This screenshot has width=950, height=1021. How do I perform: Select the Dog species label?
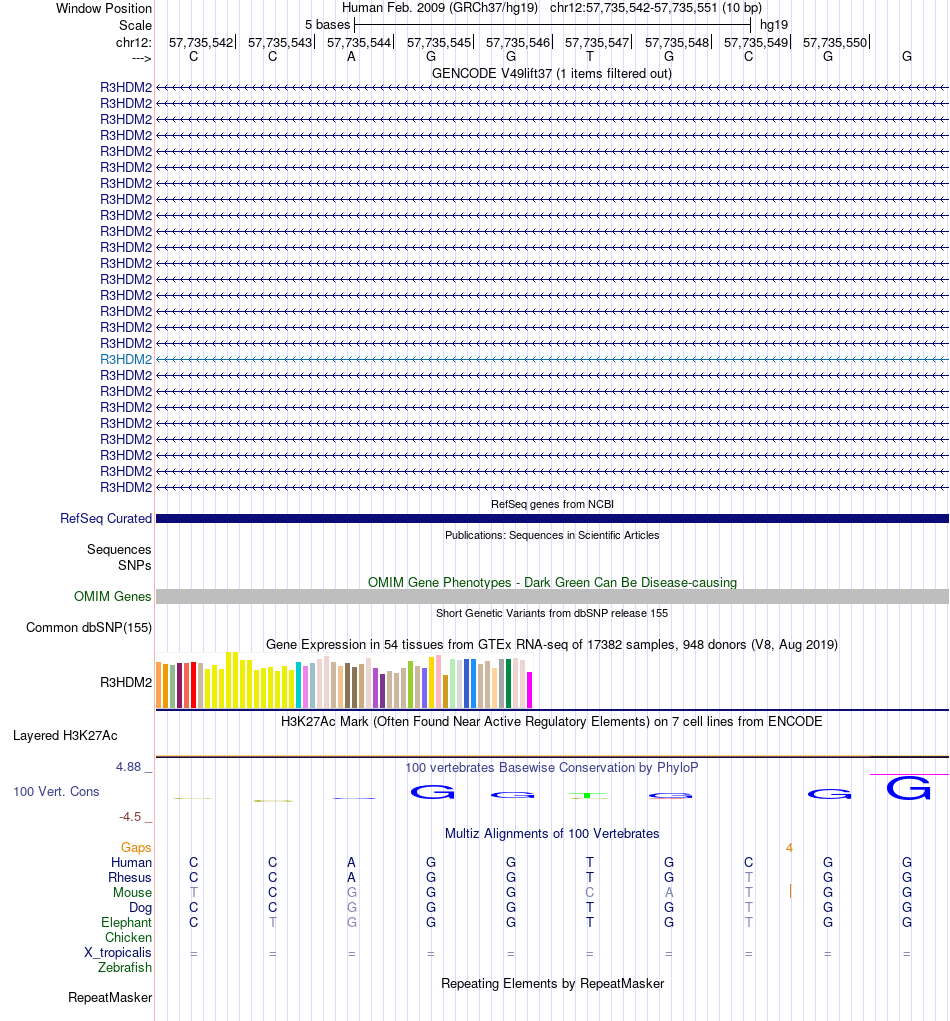pos(140,908)
